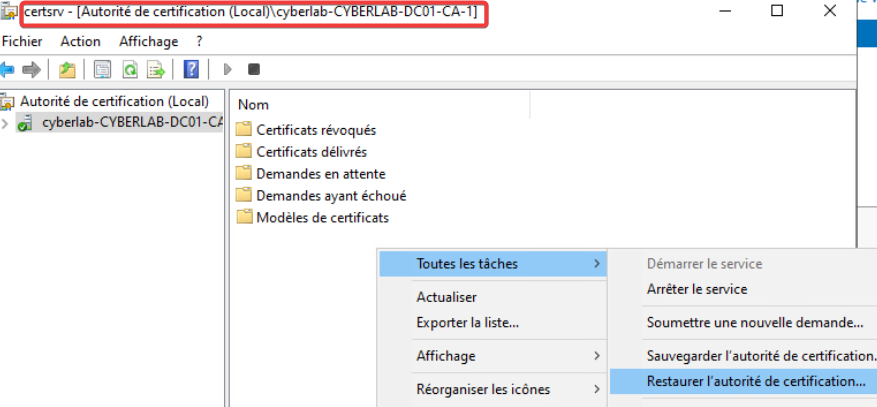Image resolution: width=877 pixels, height=407 pixels.
Task: Click the blue Back arrow in toolbar
Action: point(8,69)
